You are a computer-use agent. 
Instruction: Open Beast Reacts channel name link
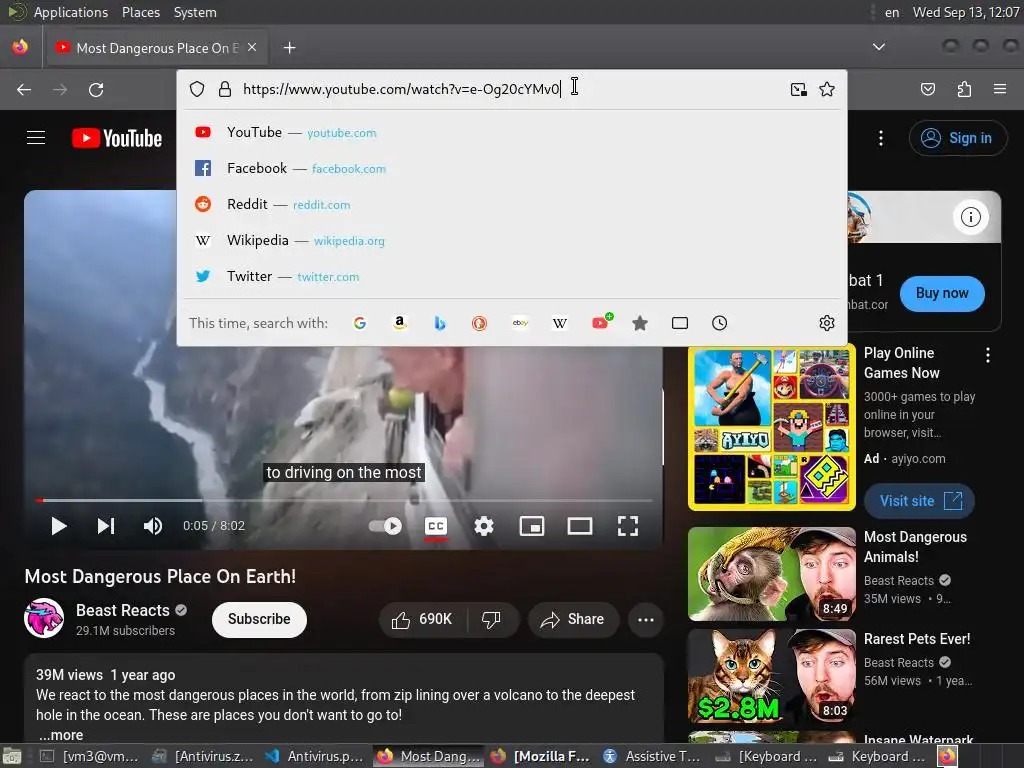123,610
